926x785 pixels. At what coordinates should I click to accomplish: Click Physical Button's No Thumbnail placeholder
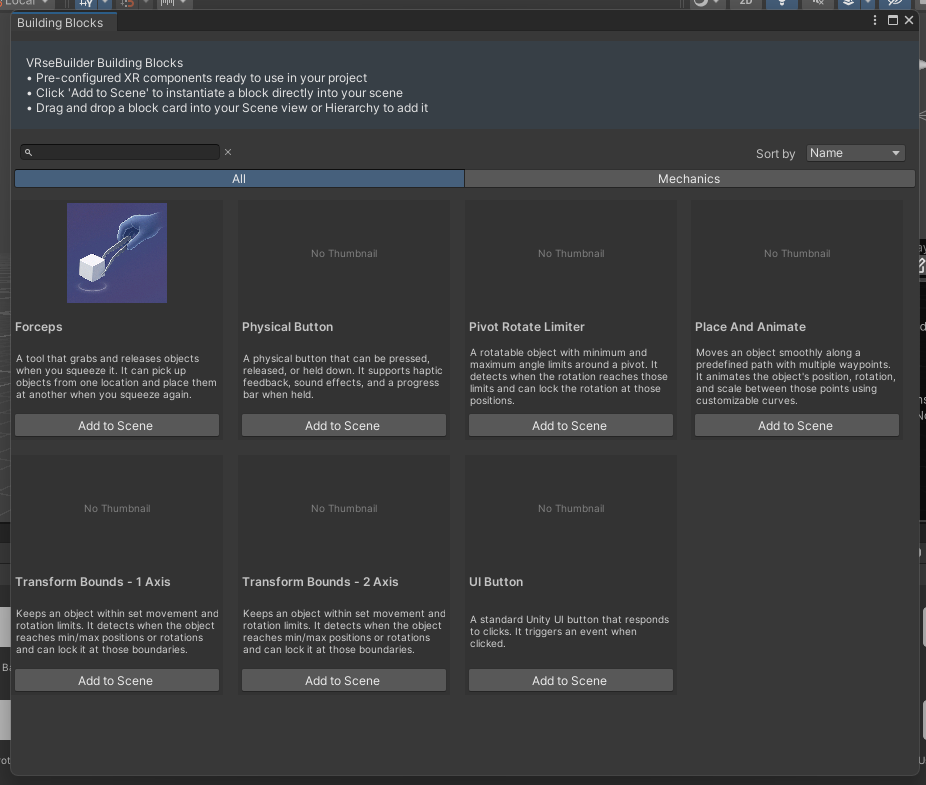344,253
